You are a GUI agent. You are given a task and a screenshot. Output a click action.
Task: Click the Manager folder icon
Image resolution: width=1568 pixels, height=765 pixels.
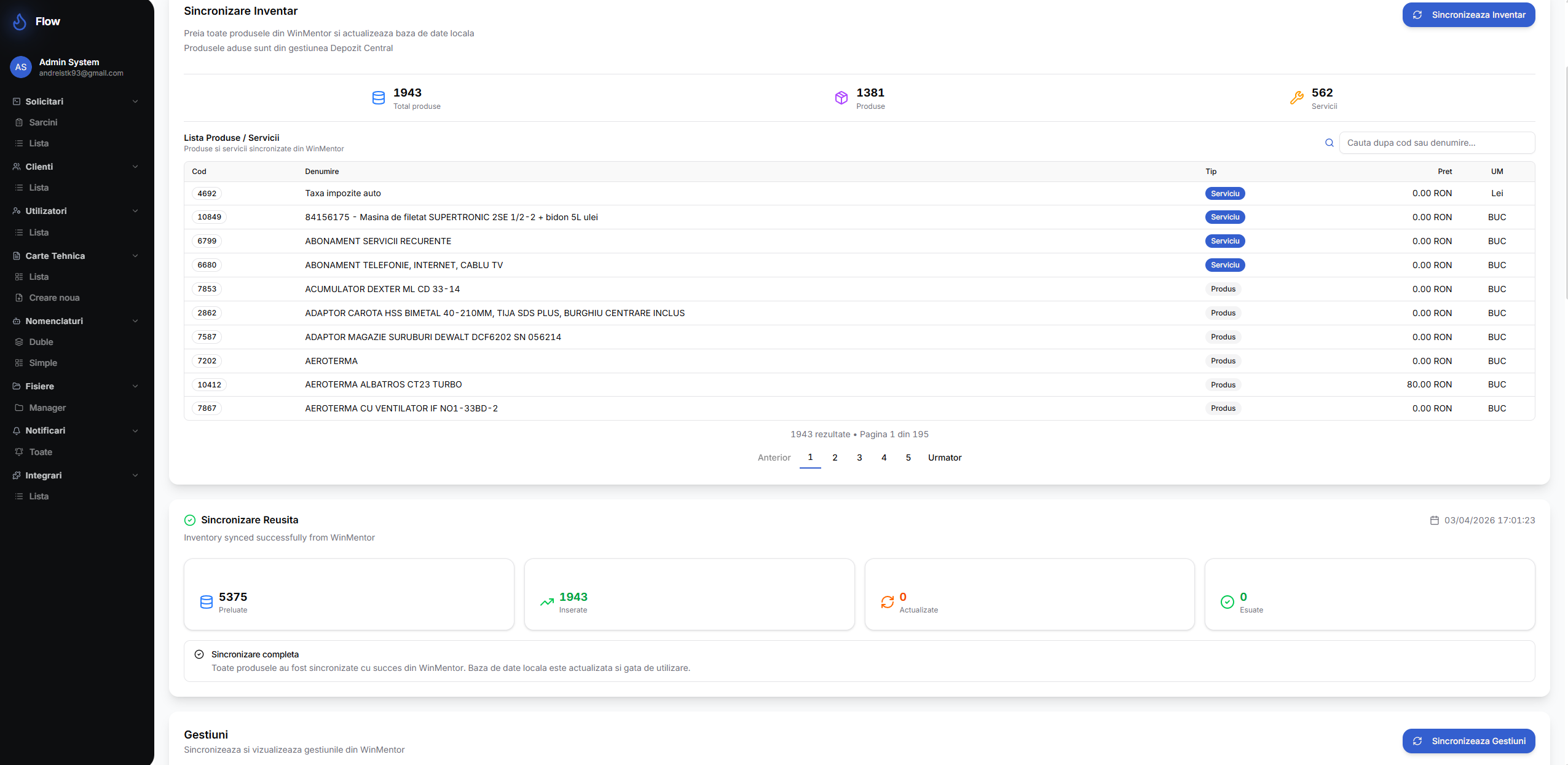click(x=19, y=408)
